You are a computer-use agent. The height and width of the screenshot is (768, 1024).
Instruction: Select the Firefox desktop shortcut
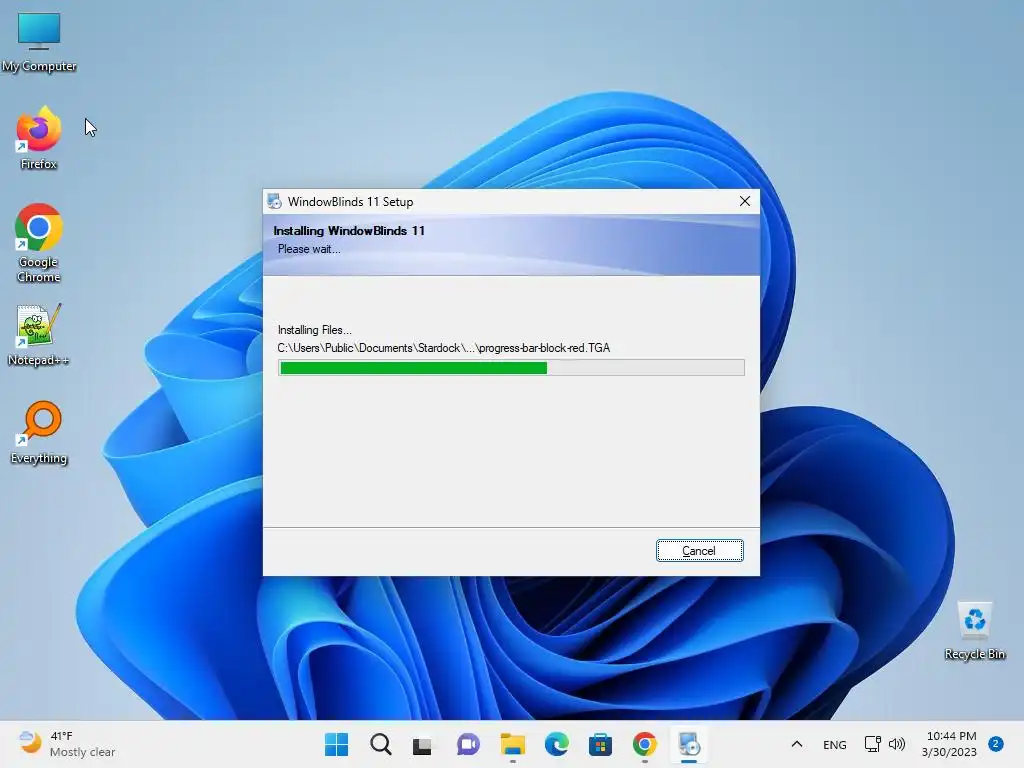pyautogui.click(x=39, y=139)
